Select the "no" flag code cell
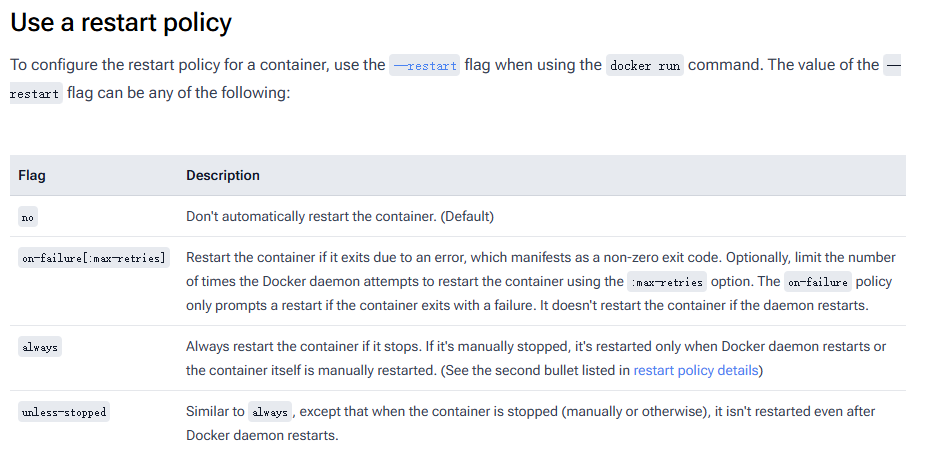 pyautogui.click(x=28, y=217)
